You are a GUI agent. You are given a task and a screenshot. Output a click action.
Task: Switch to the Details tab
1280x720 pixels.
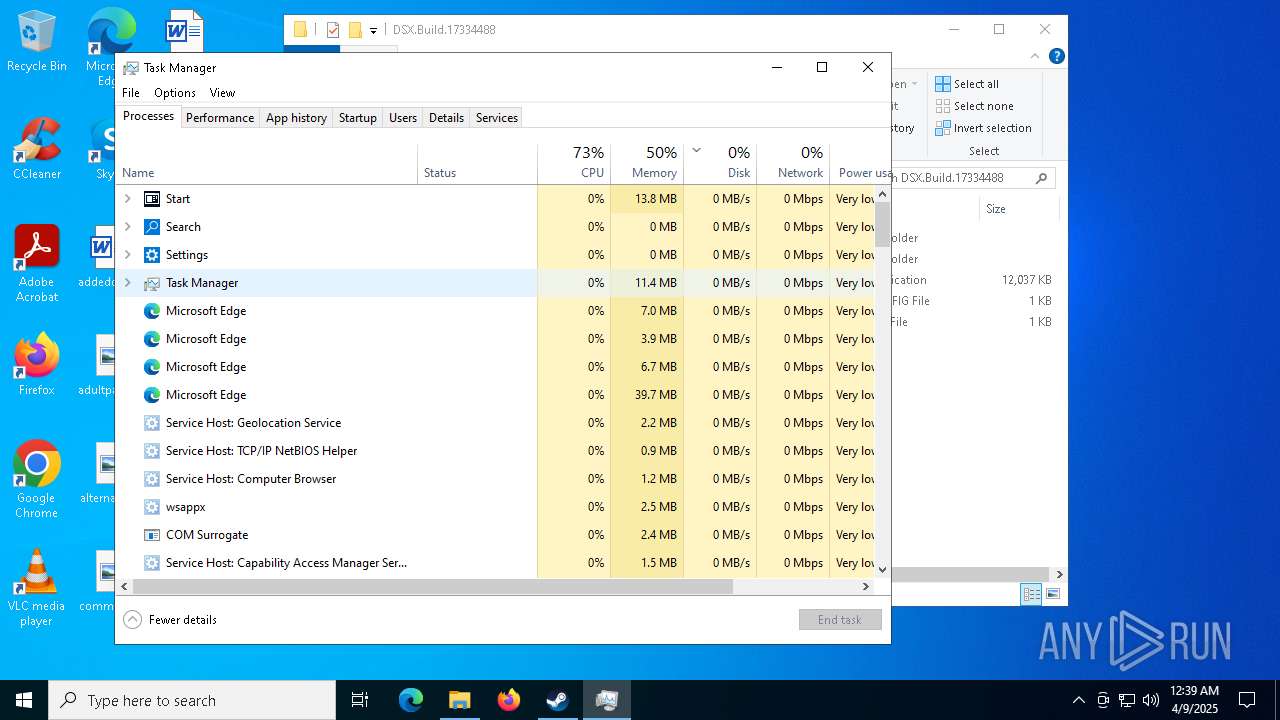(x=446, y=118)
